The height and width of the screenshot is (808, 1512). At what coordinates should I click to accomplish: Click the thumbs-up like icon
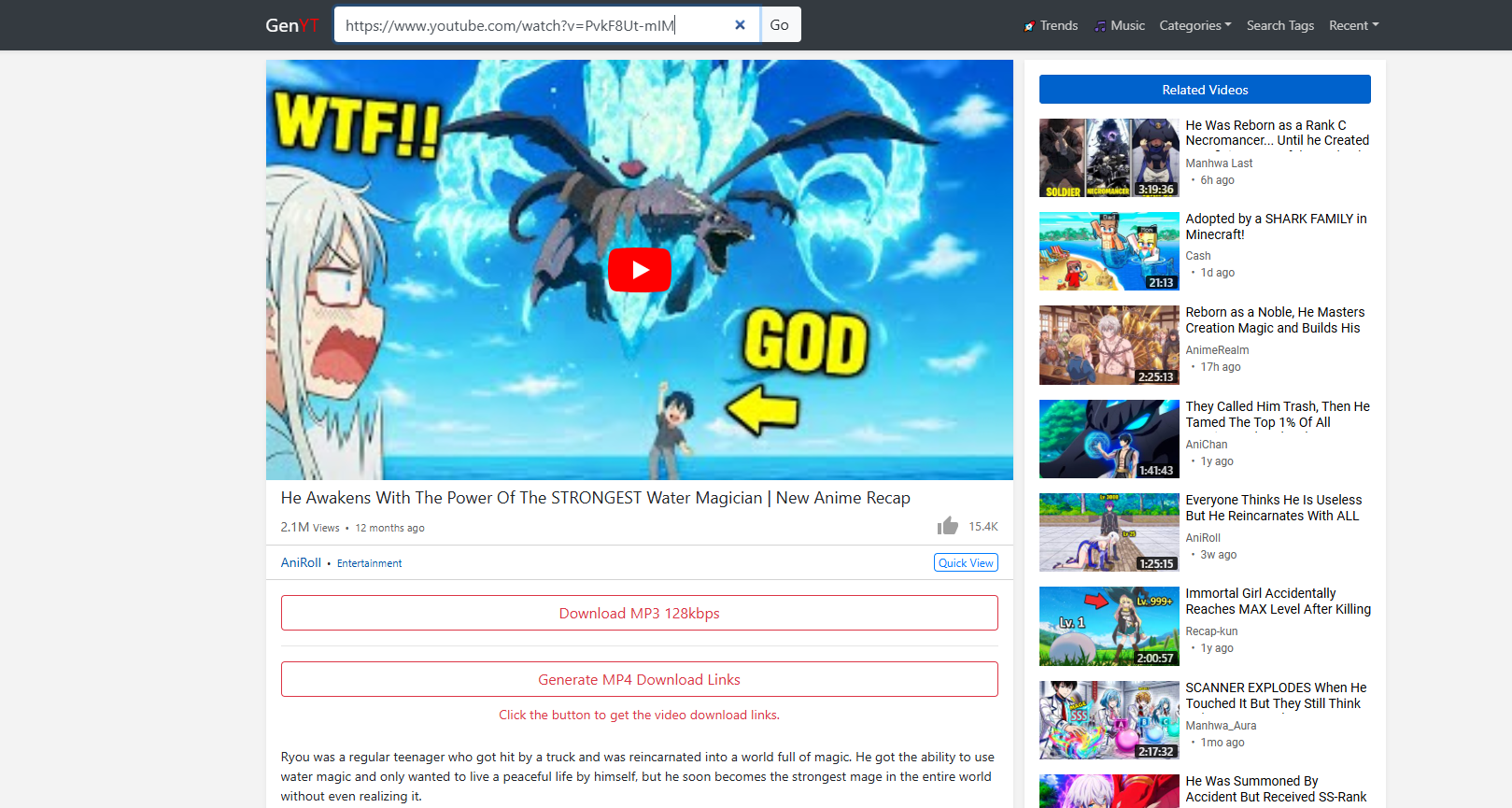(x=948, y=526)
